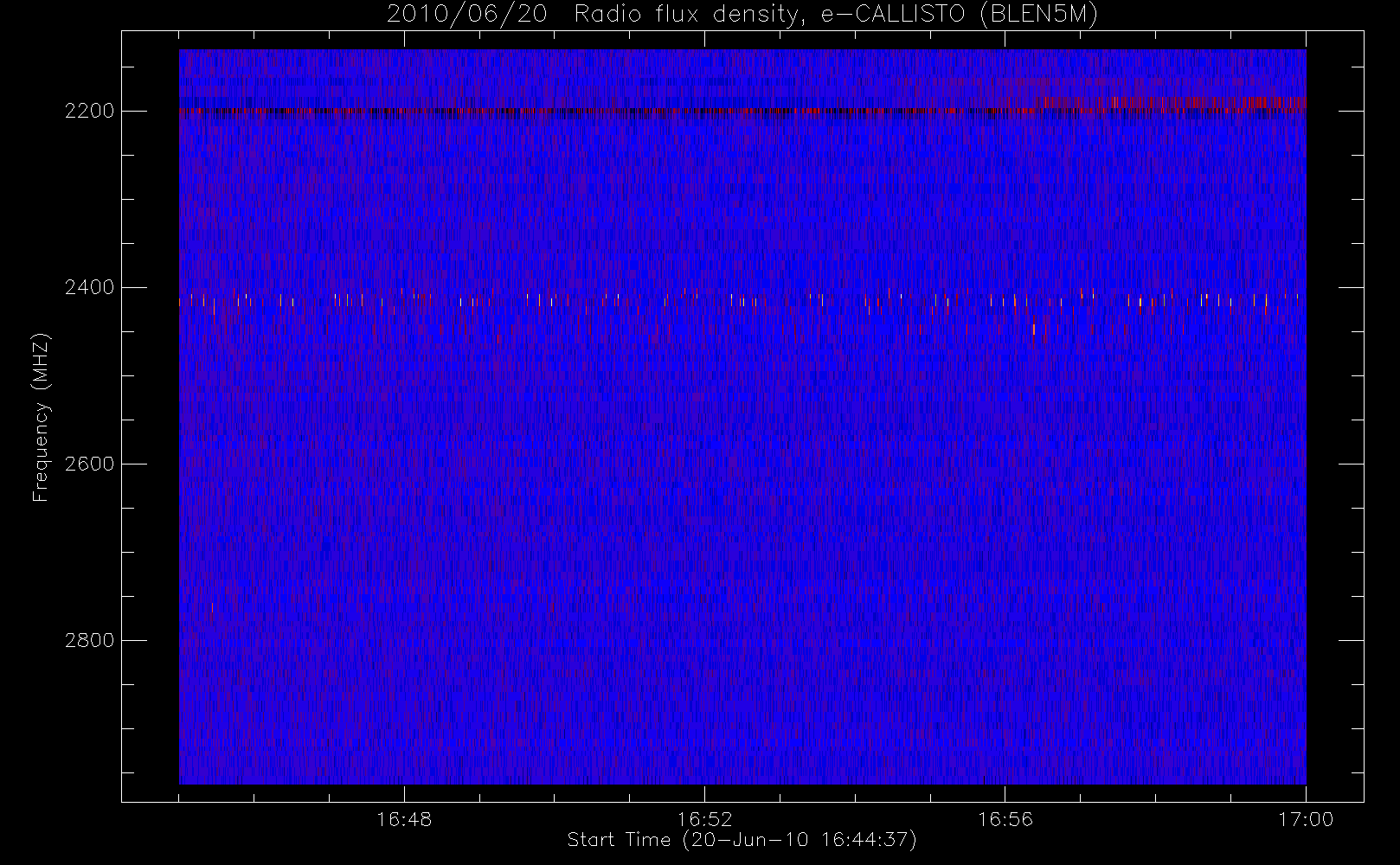Click the '17:00' time axis label
This screenshot has width=1400, height=865.
coord(1306,819)
